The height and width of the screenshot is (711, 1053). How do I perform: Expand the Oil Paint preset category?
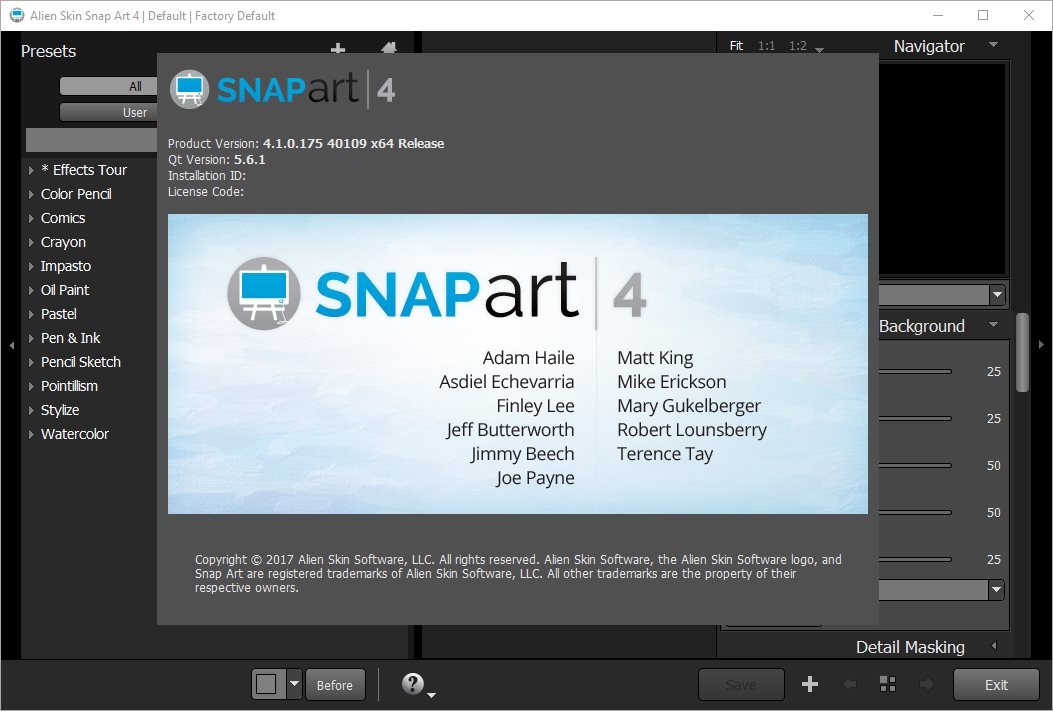tap(65, 290)
